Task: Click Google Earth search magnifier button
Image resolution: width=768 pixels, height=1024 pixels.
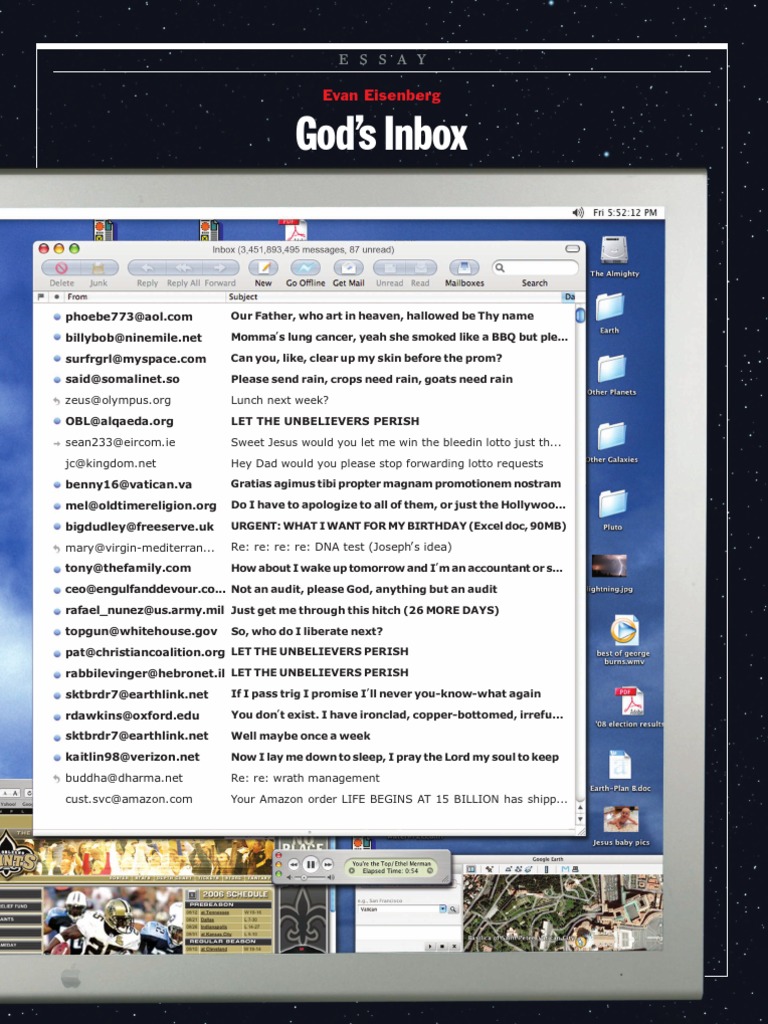Action: click(x=453, y=909)
